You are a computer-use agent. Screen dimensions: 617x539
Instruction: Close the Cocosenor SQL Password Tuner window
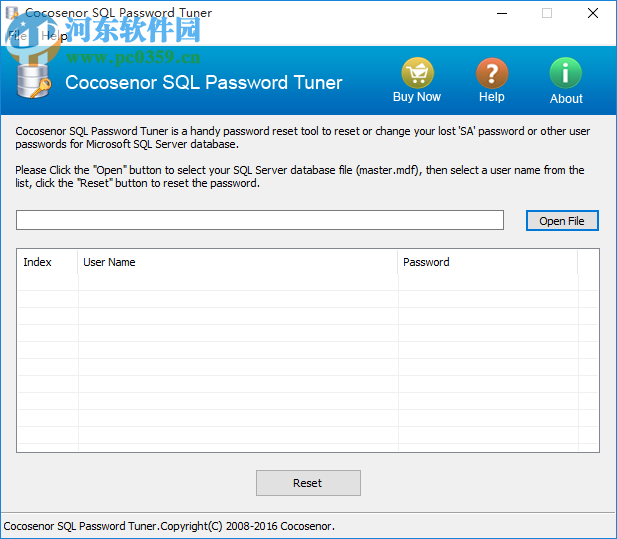pyautogui.click(x=593, y=13)
